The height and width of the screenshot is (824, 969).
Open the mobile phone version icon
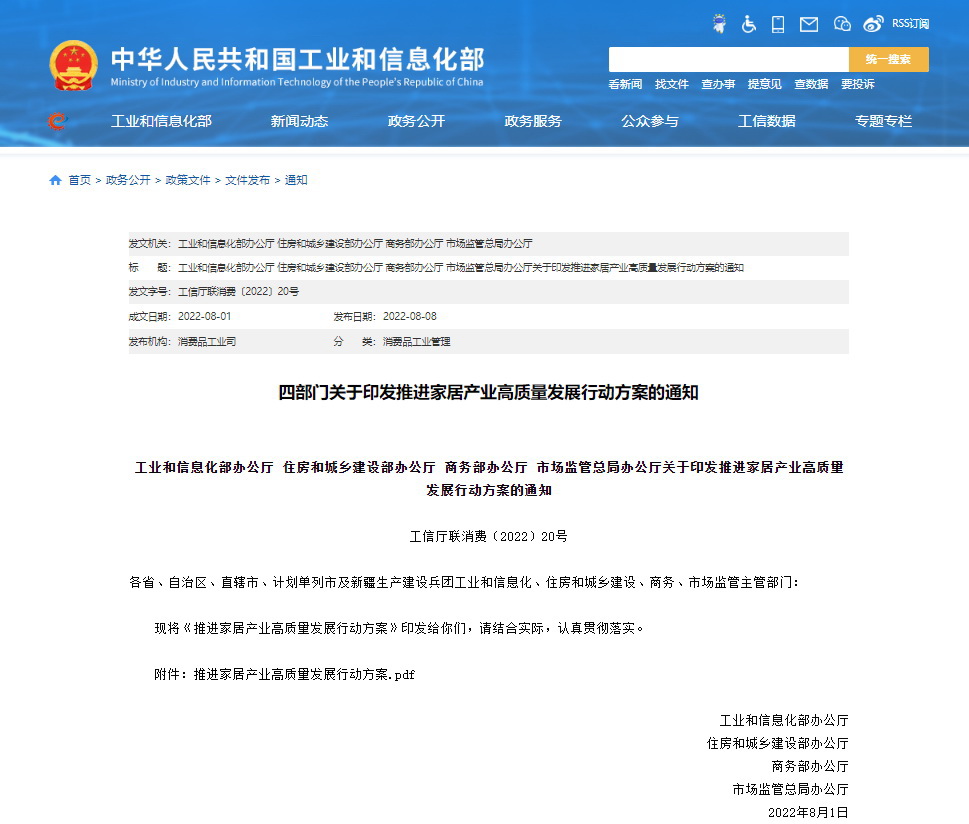tap(778, 24)
